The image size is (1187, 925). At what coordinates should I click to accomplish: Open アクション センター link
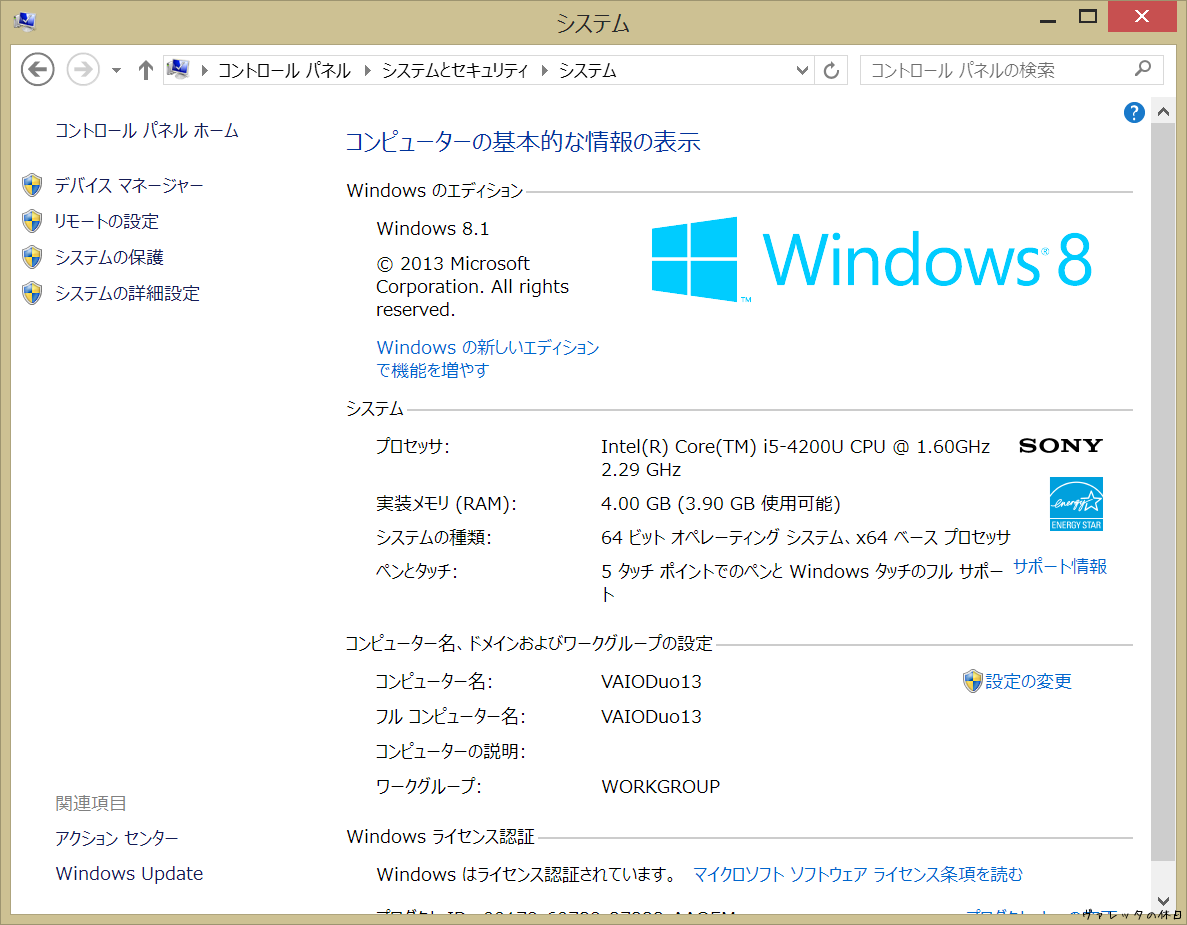pyautogui.click(x=117, y=838)
